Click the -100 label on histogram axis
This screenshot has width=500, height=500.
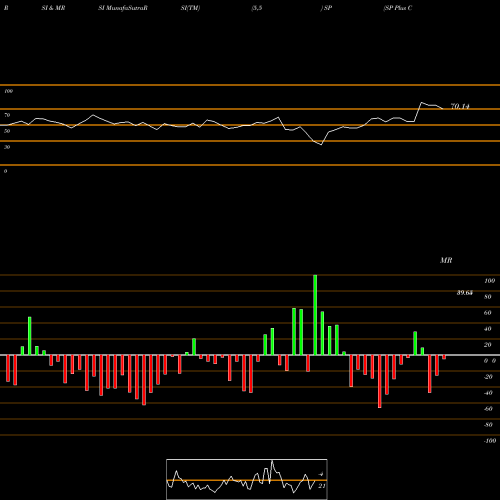490,441
